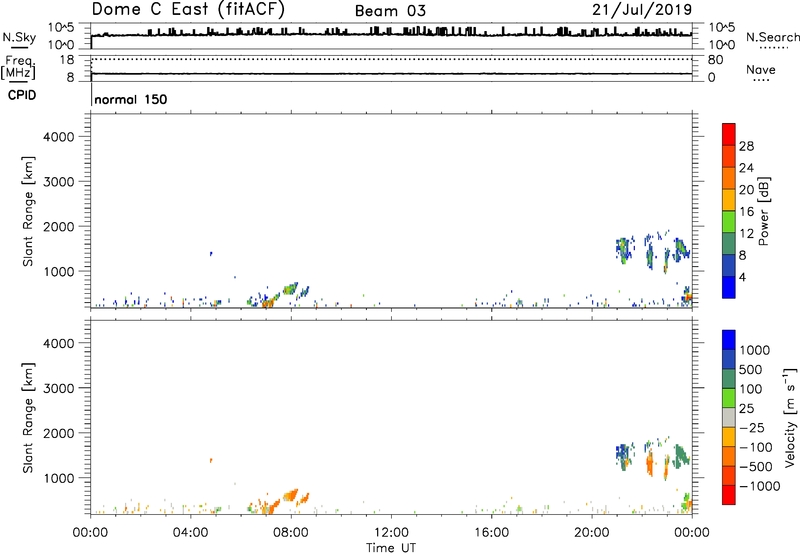
Task: Click the '16:00' time axis tick label
Action: point(491,533)
